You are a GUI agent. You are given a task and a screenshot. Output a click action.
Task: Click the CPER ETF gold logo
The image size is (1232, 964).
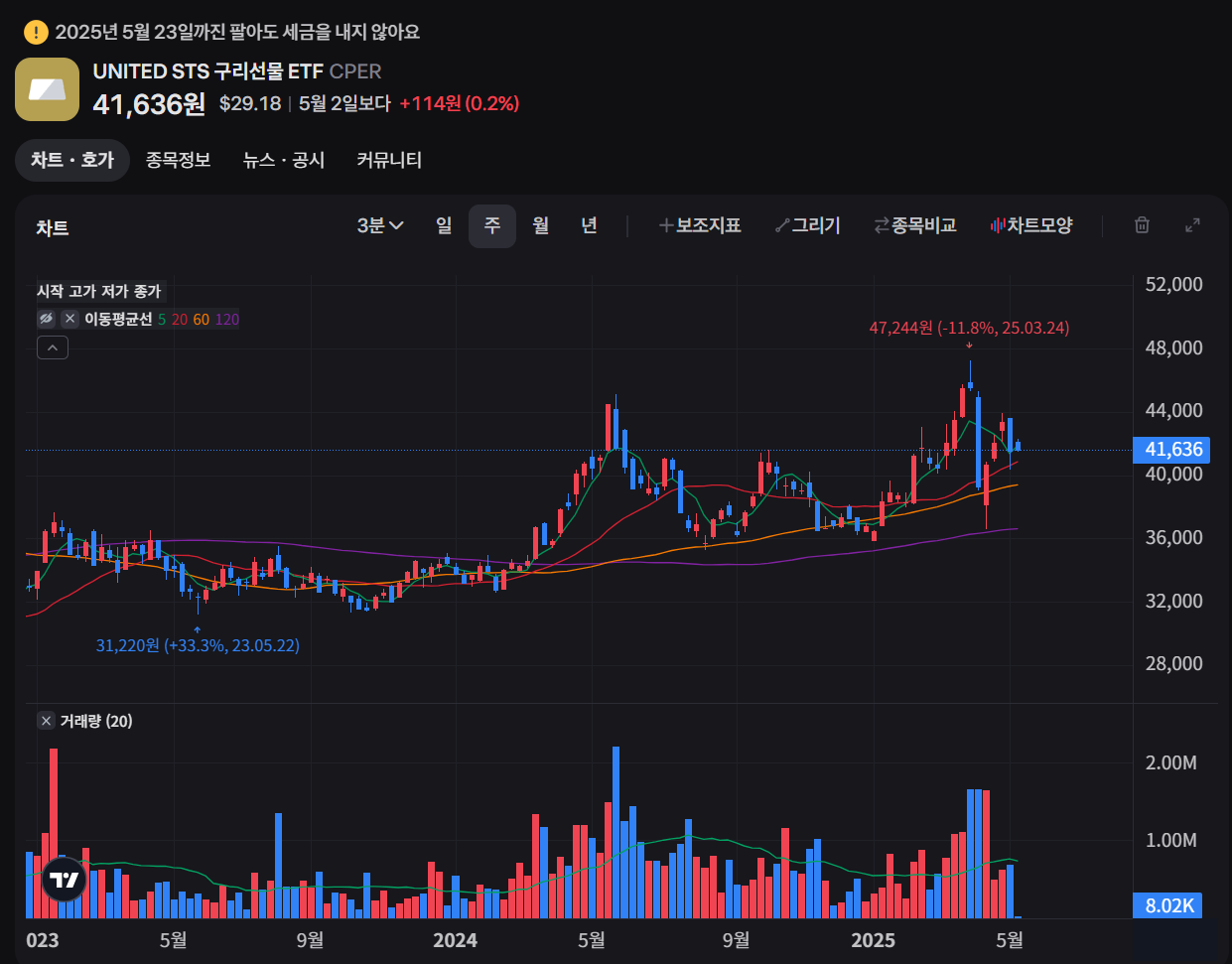pos(47,89)
